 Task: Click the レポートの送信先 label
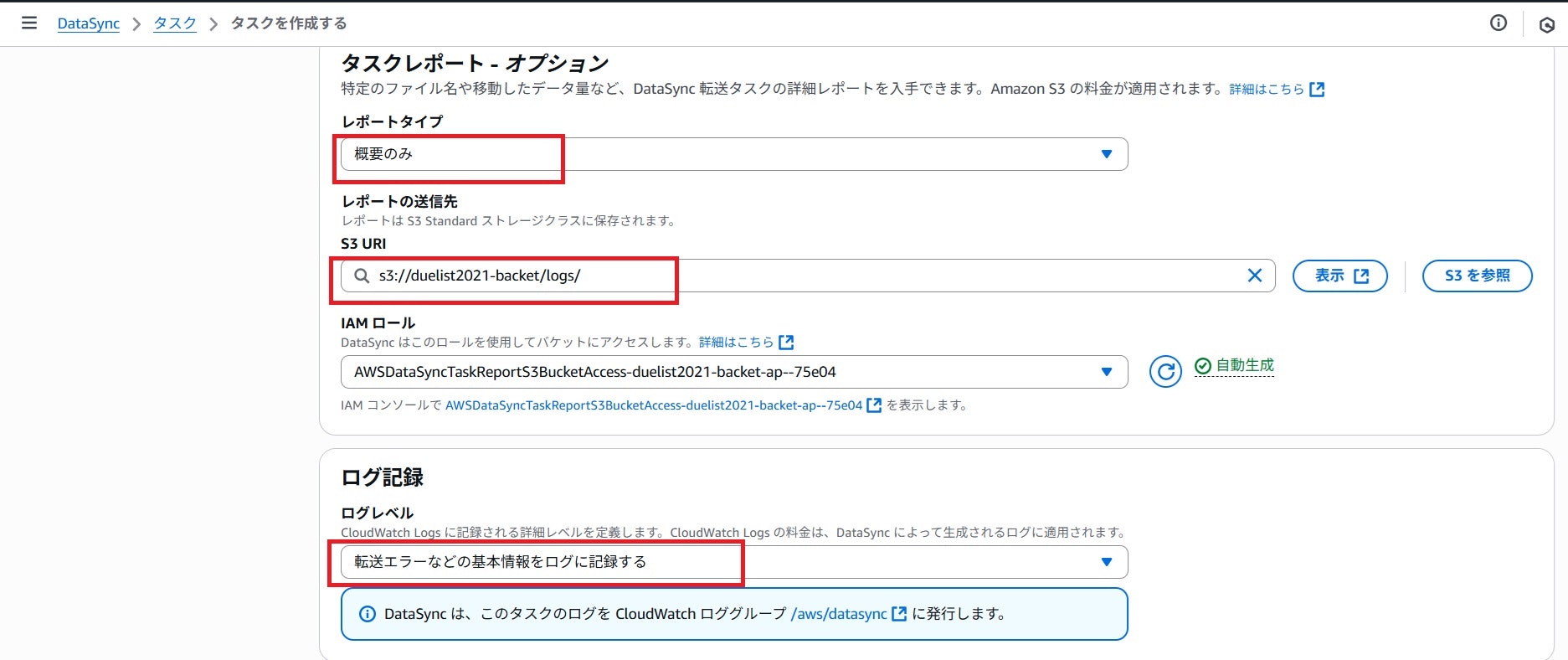pyautogui.click(x=399, y=202)
